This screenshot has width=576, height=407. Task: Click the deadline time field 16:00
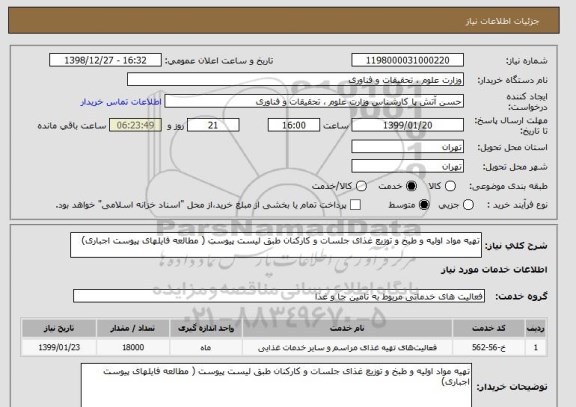[294, 125]
